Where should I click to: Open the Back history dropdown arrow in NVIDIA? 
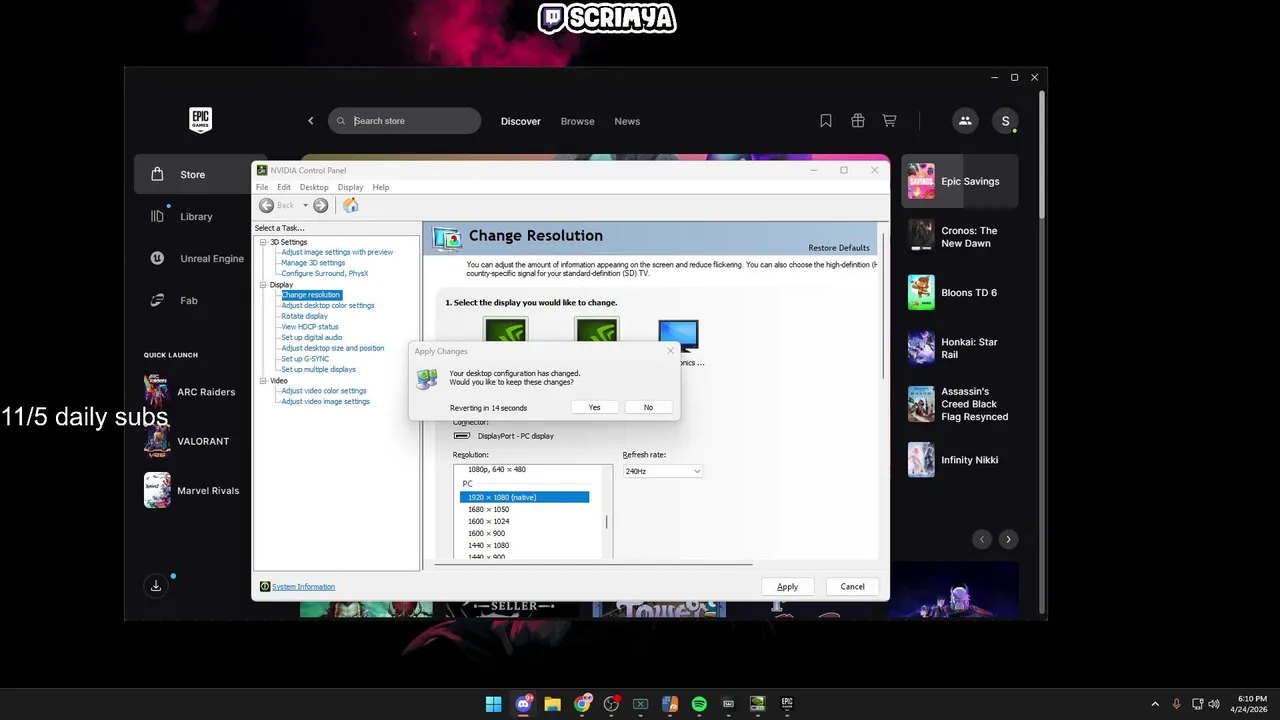pos(305,205)
